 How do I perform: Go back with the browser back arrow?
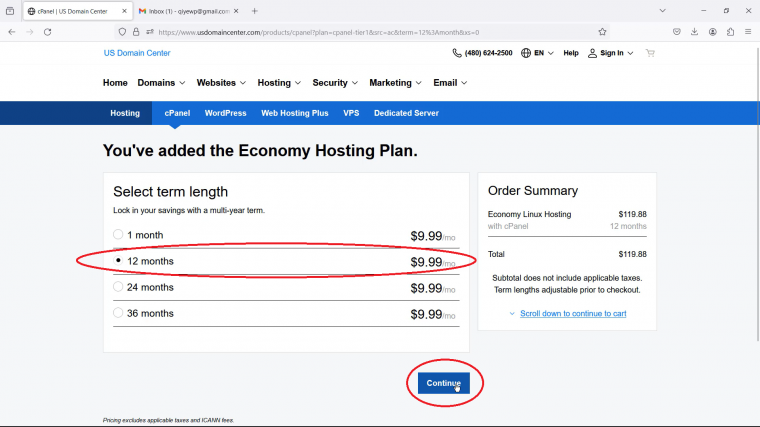(12, 32)
